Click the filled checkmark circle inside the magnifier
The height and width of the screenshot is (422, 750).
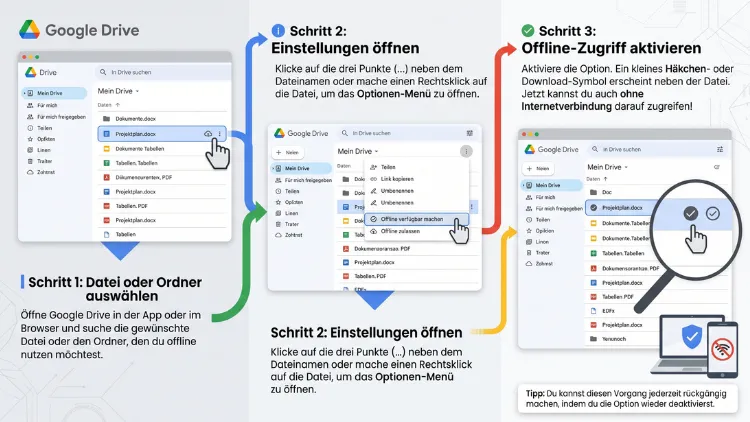coord(690,213)
